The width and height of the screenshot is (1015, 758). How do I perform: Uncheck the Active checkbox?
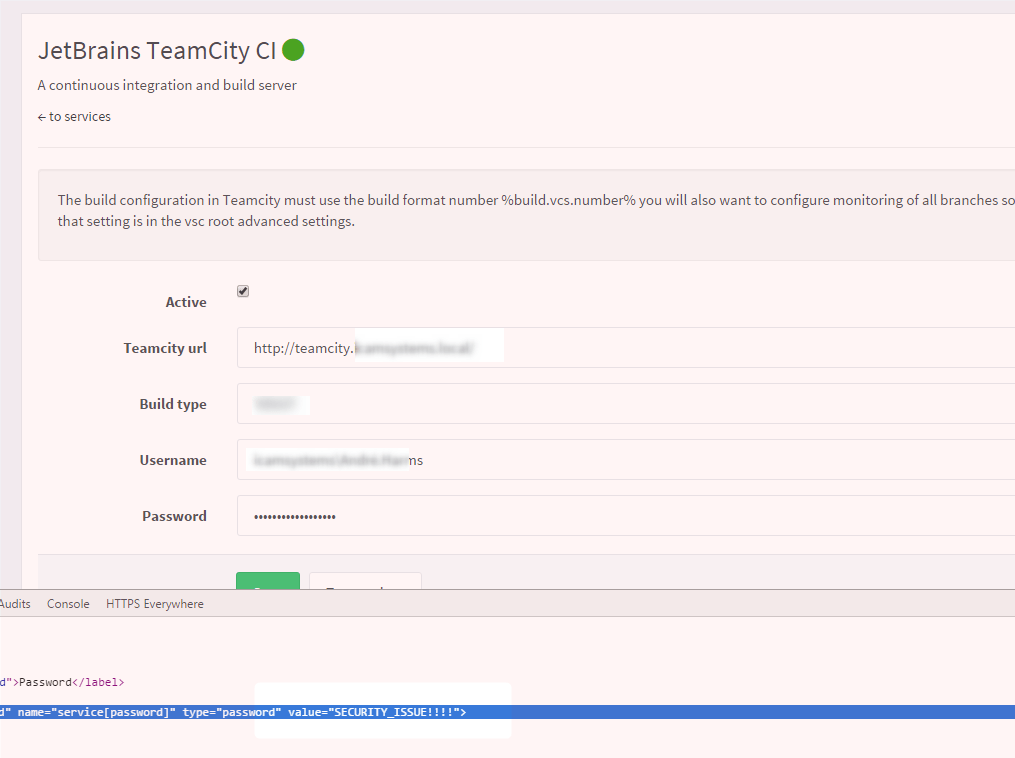(x=243, y=291)
